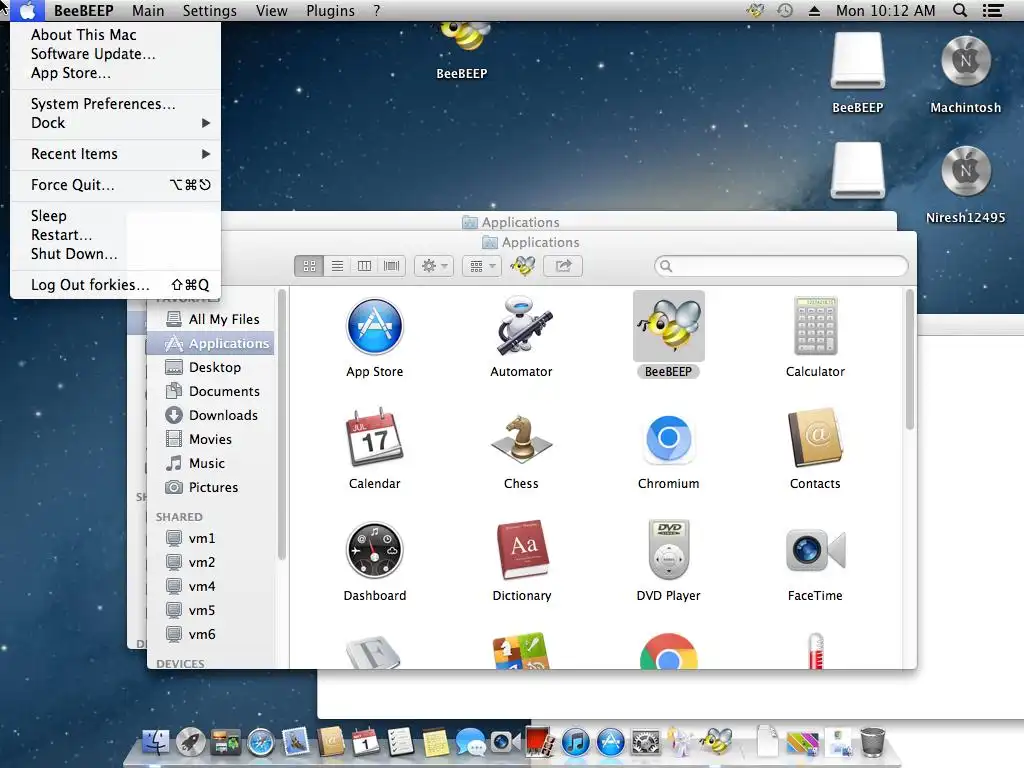Viewport: 1024px width, 768px height.
Task: Select Pictures in Finder sidebar
Action: click(210, 487)
